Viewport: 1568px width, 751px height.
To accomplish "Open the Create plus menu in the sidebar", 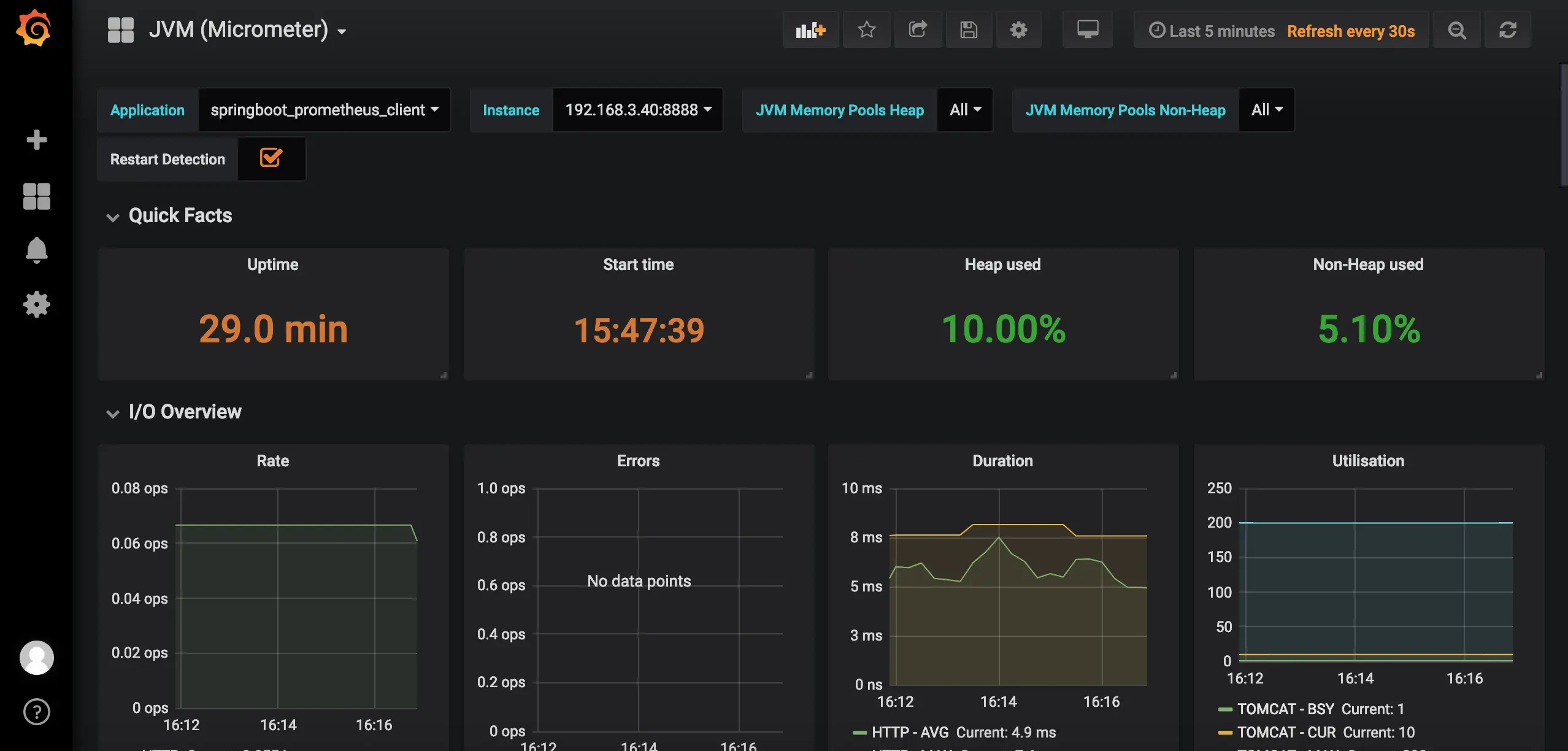I will tap(36, 140).
